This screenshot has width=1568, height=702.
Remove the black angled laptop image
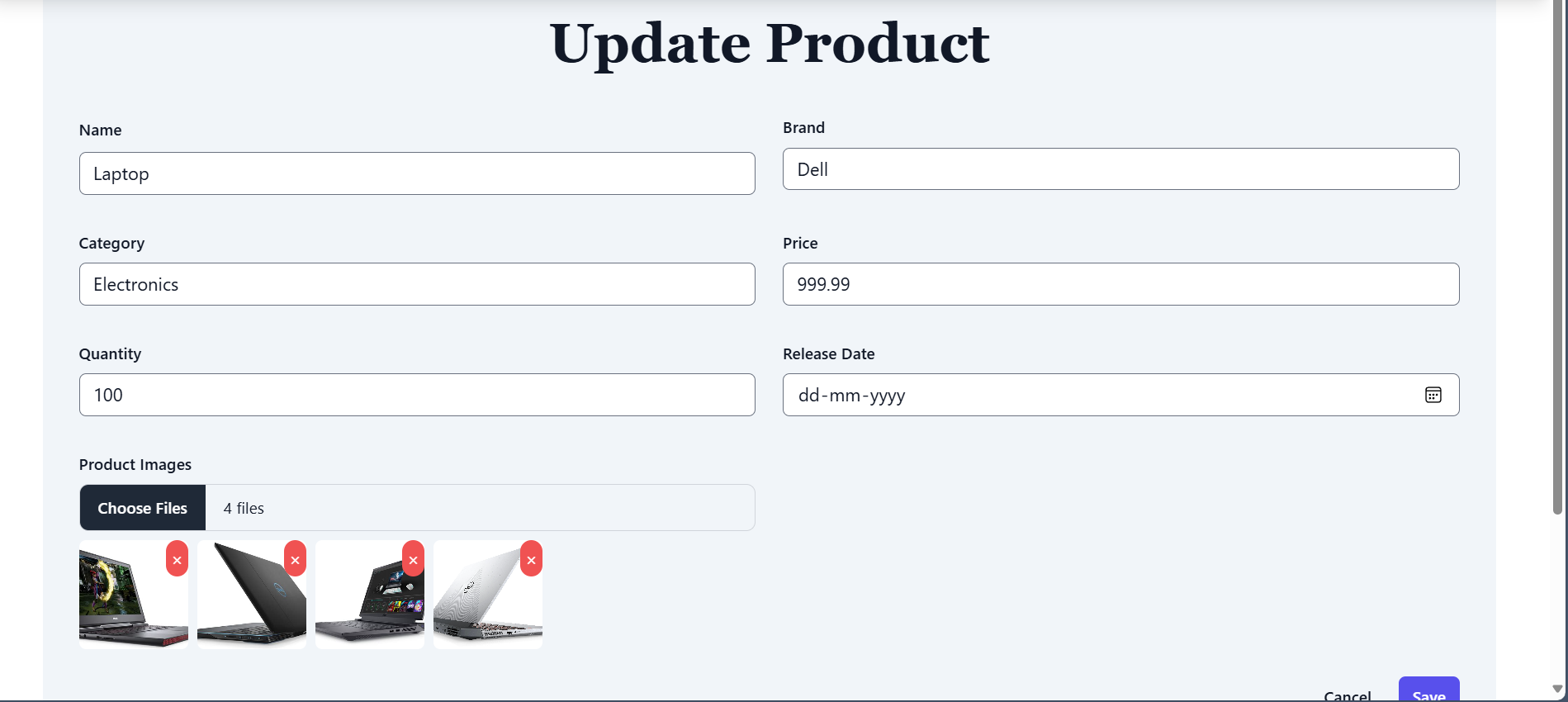pyautogui.click(x=295, y=559)
